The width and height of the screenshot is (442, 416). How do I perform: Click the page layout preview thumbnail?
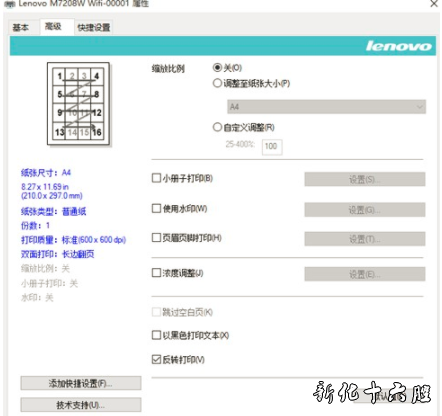coord(78,104)
